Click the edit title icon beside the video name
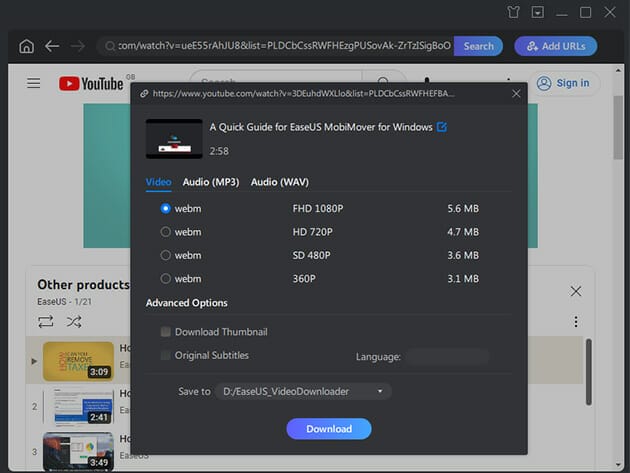Viewport: 630px width, 473px height. (x=442, y=127)
